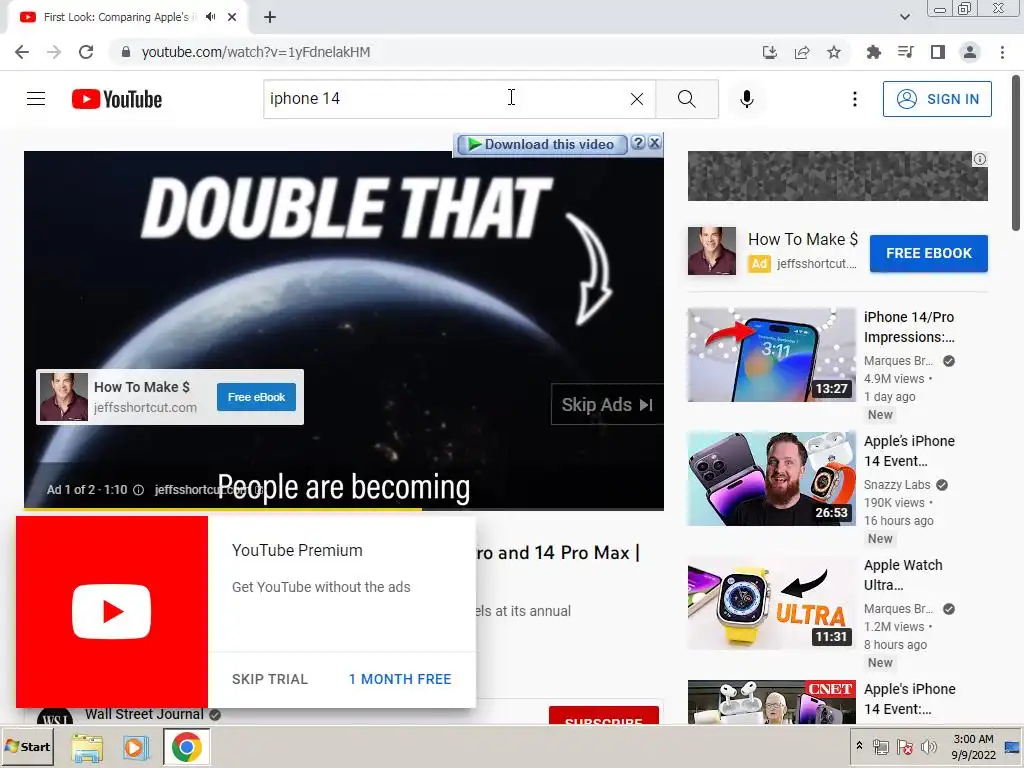This screenshot has width=1024, height=768.
Task: Close the First Look YouTube tab
Action: pos(232,17)
